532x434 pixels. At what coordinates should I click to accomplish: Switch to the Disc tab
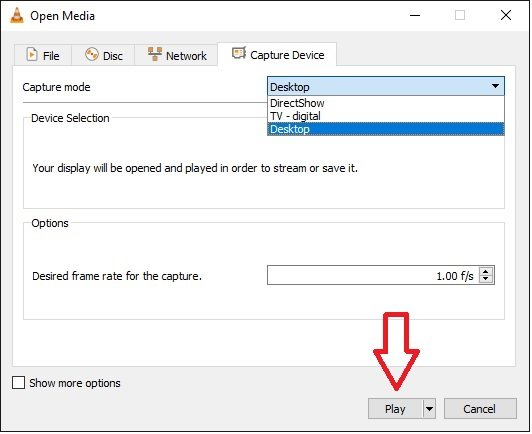click(103, 55)
